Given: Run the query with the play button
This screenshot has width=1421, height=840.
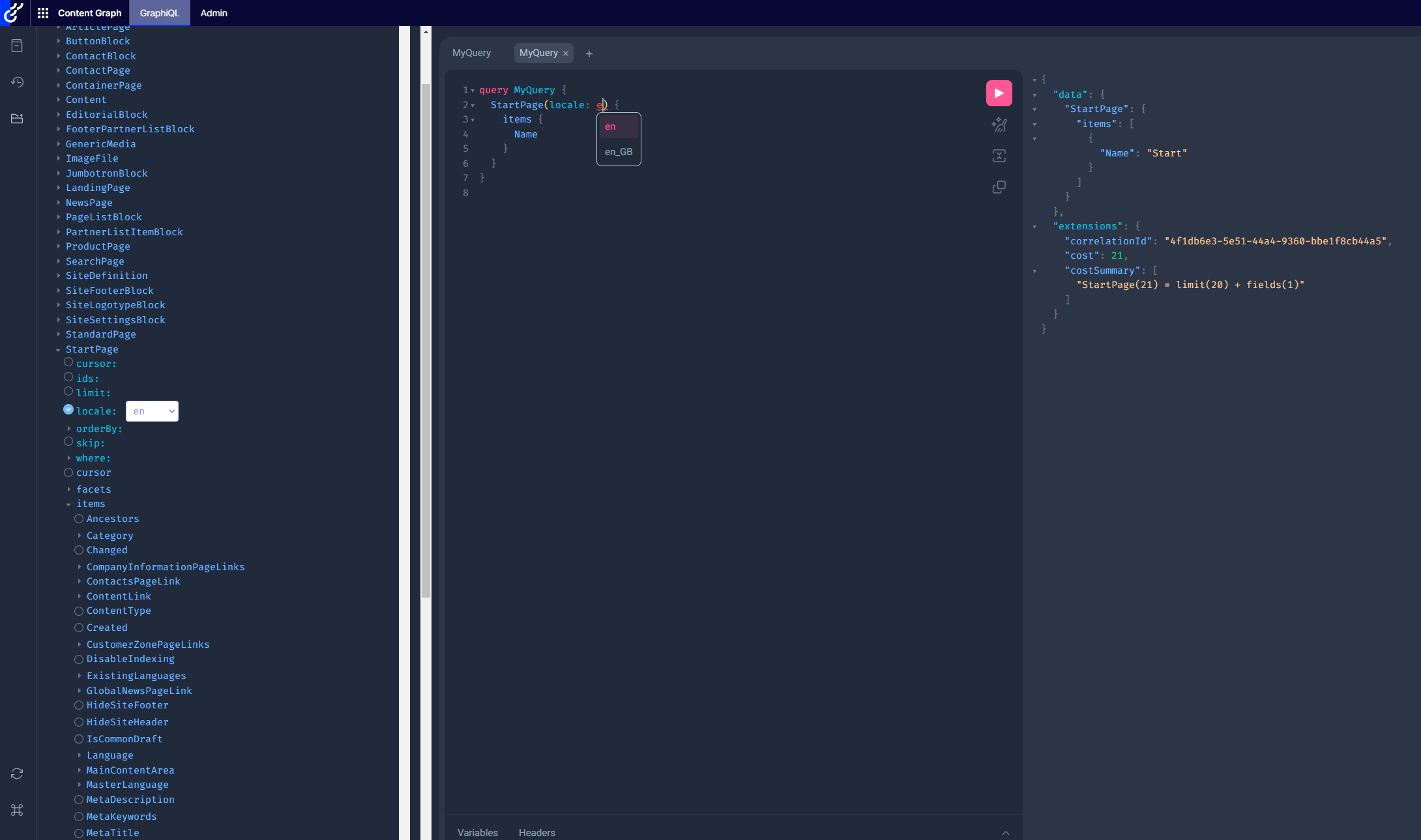Looking at the screenshot, I should pos(999,93).
